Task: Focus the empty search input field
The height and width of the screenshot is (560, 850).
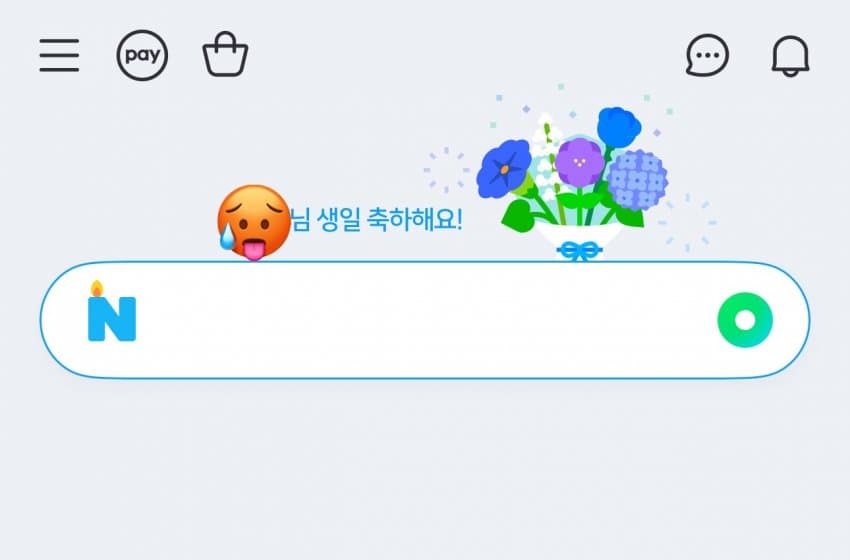Action: pyautogui.click(x=424, y=320)
